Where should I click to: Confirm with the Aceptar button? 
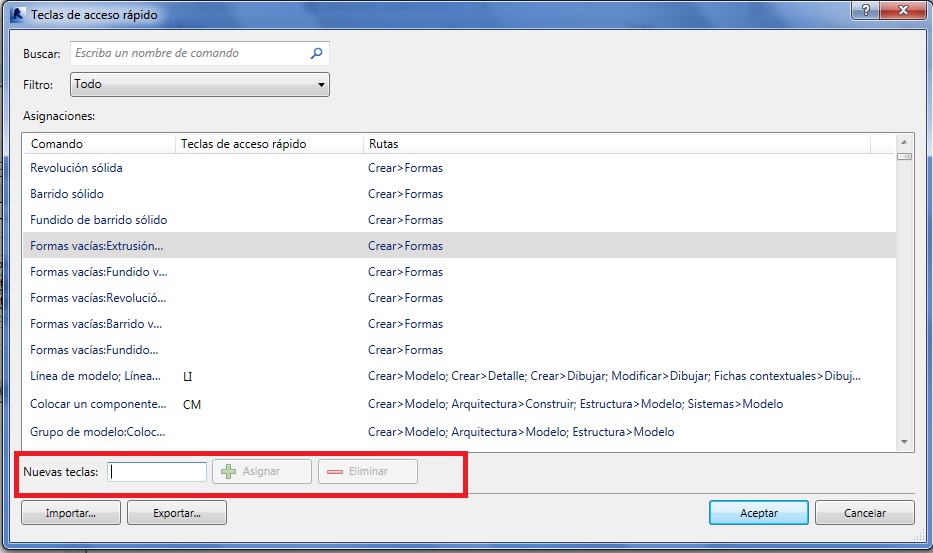pyautogui.click(x=758, y=513)
